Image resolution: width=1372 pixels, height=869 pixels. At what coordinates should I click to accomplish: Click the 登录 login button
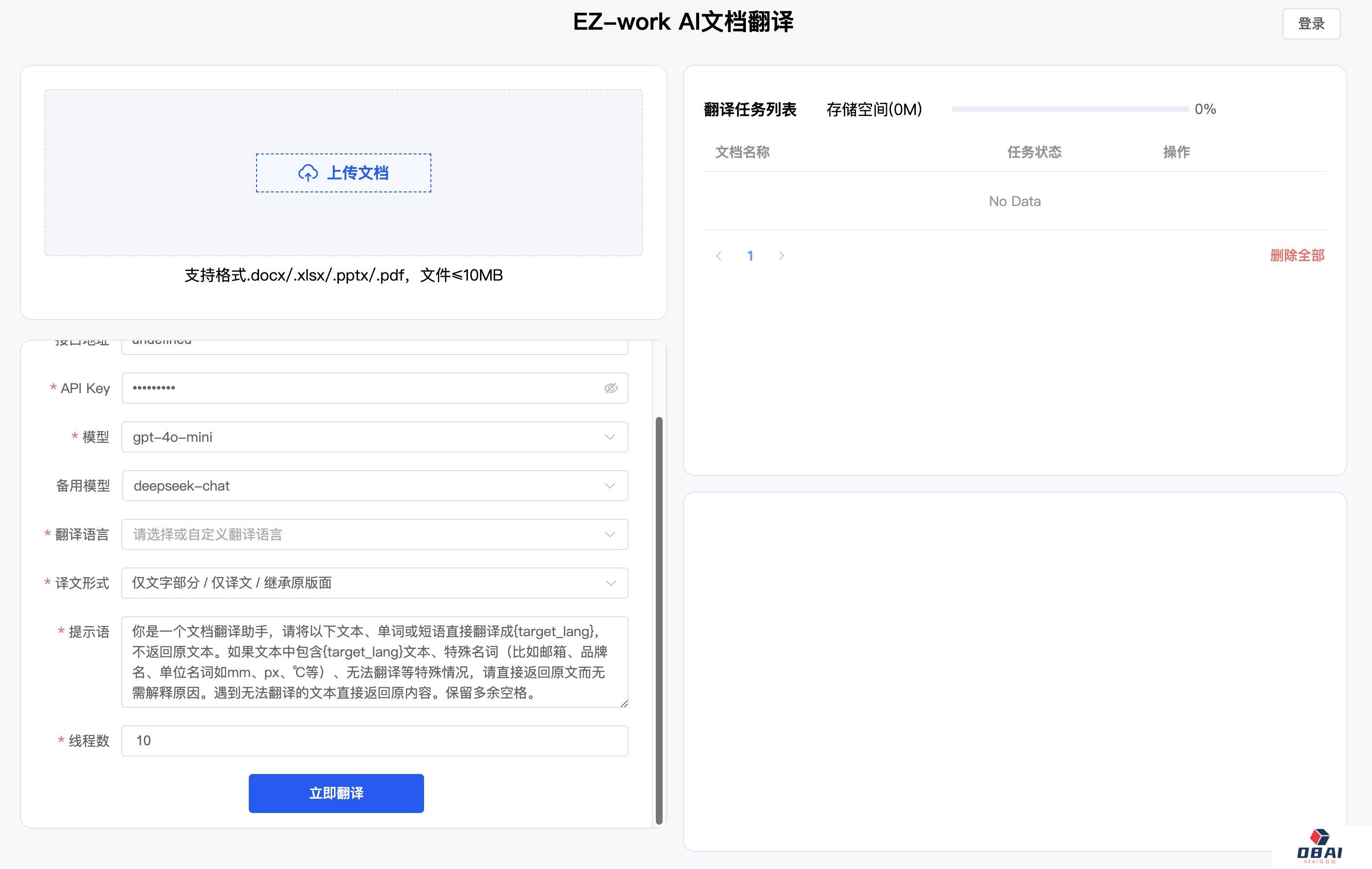coord(1311,24)
